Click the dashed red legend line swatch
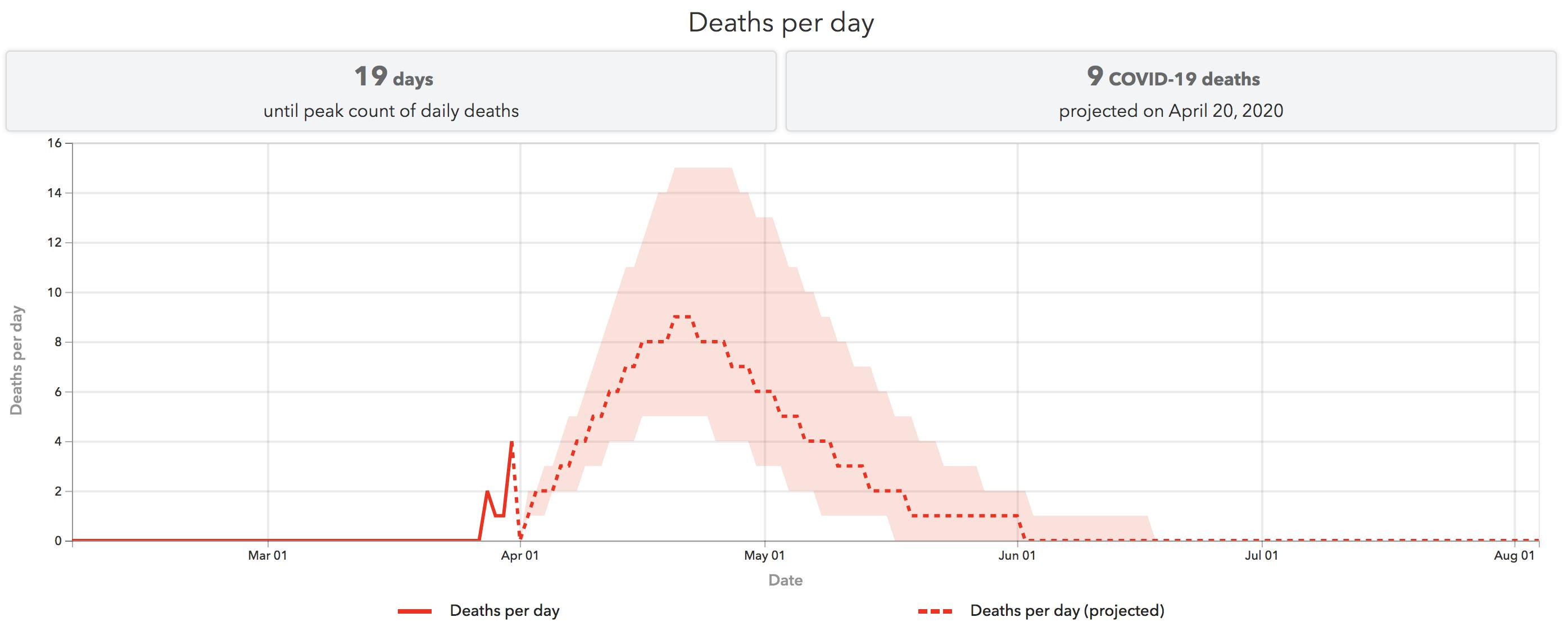1568x626 pixels. pos(935,611)
